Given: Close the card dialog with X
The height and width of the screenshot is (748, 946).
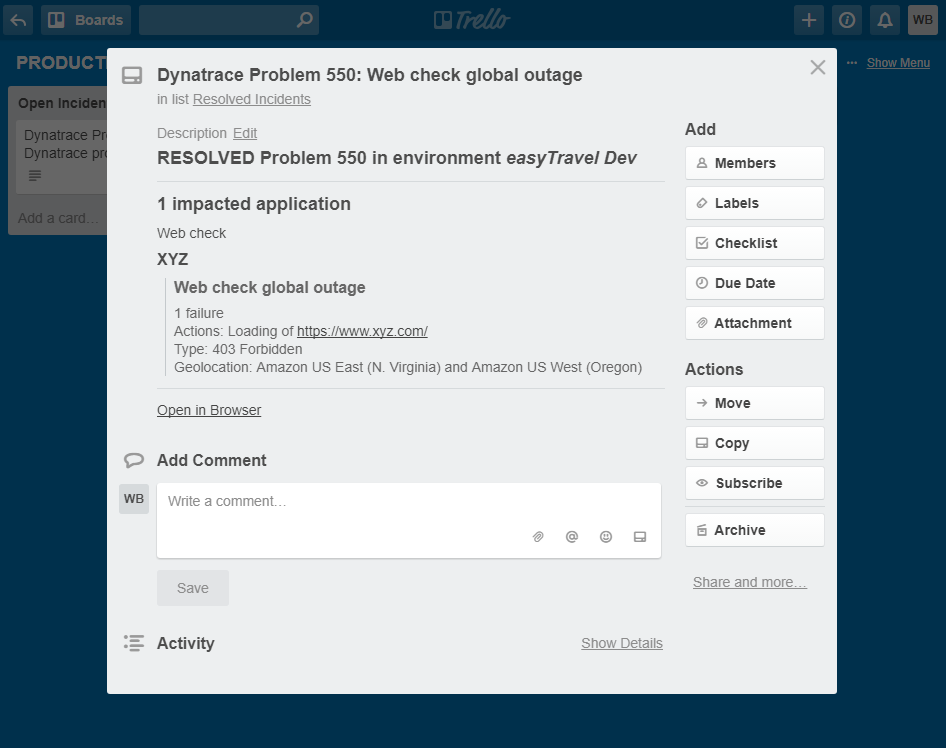Looking at the screenshot, I should pos(817,67).
